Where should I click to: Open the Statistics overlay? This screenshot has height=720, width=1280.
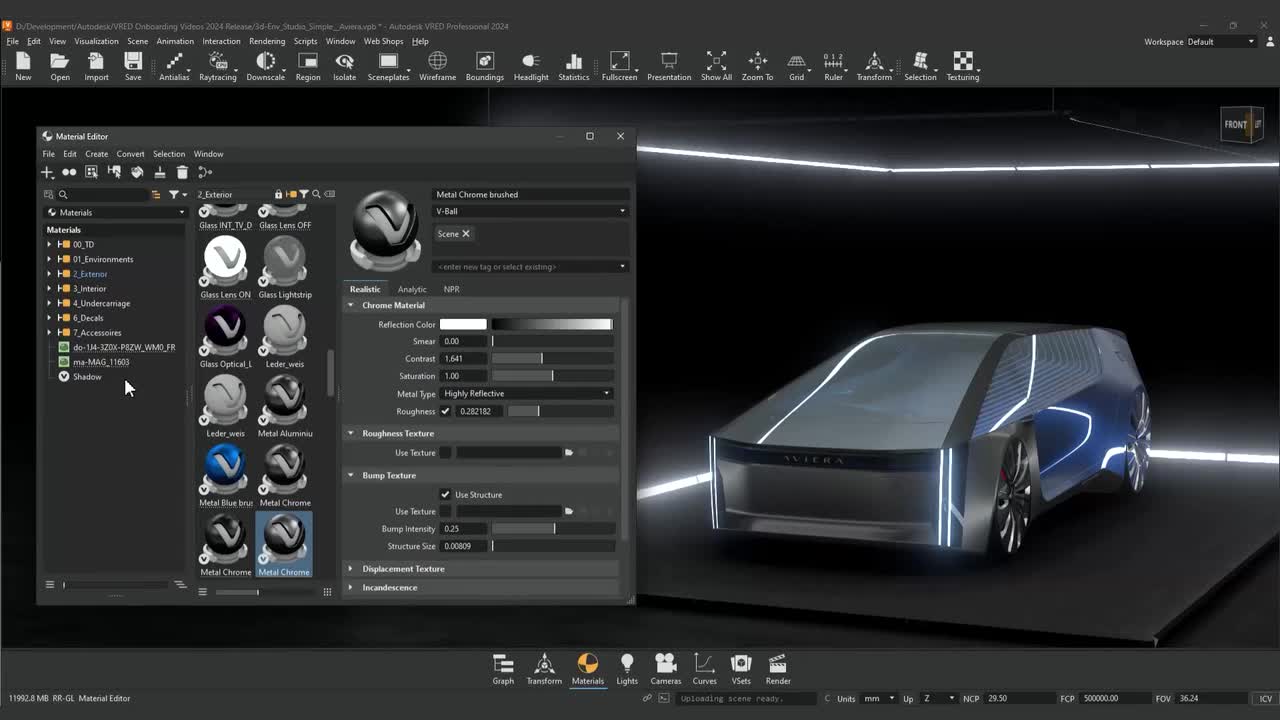click(573, 66)
